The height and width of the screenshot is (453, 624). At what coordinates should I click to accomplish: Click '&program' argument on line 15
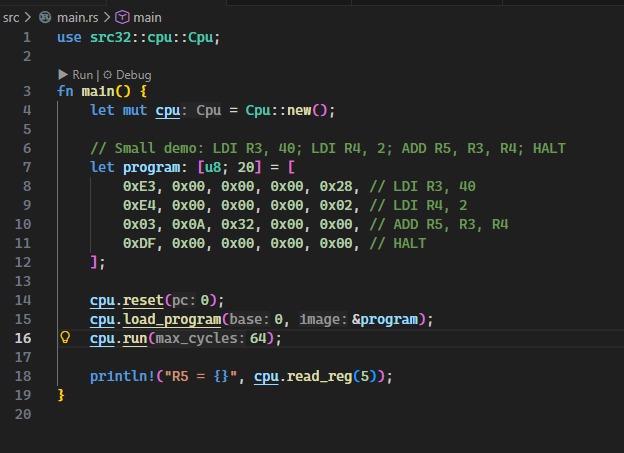point(385,320)
